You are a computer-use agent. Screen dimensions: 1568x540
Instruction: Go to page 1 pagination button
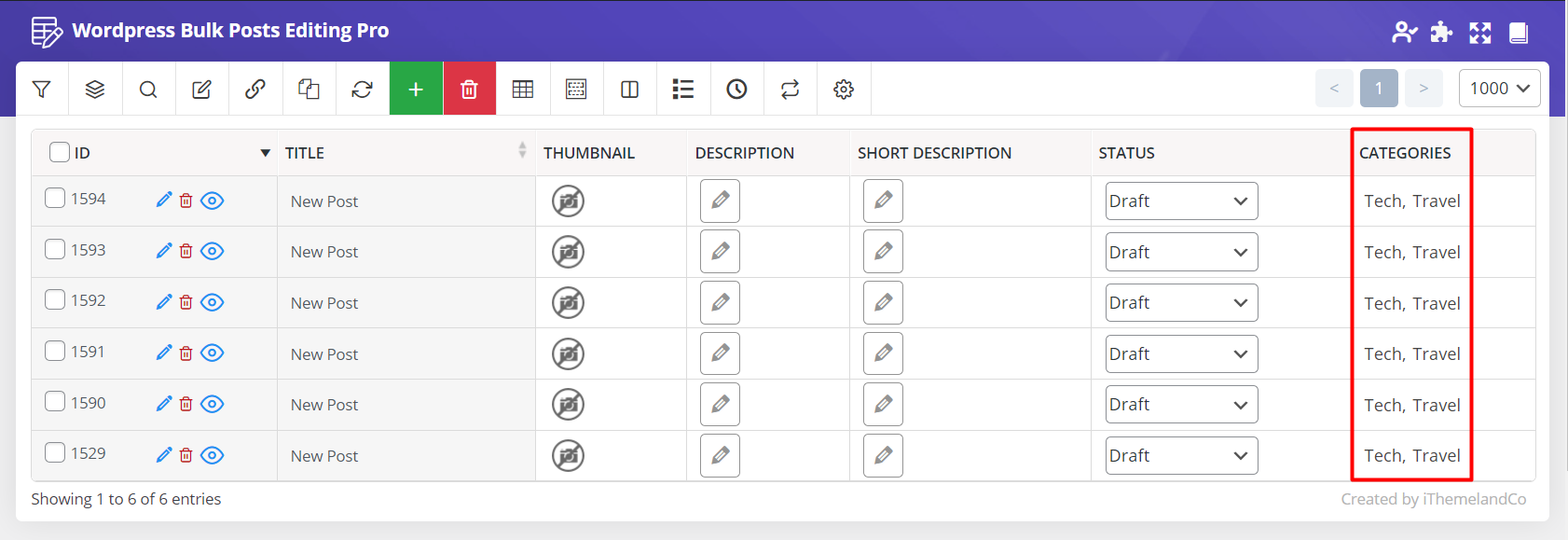pyautogui.click(x=1379, y=89)
